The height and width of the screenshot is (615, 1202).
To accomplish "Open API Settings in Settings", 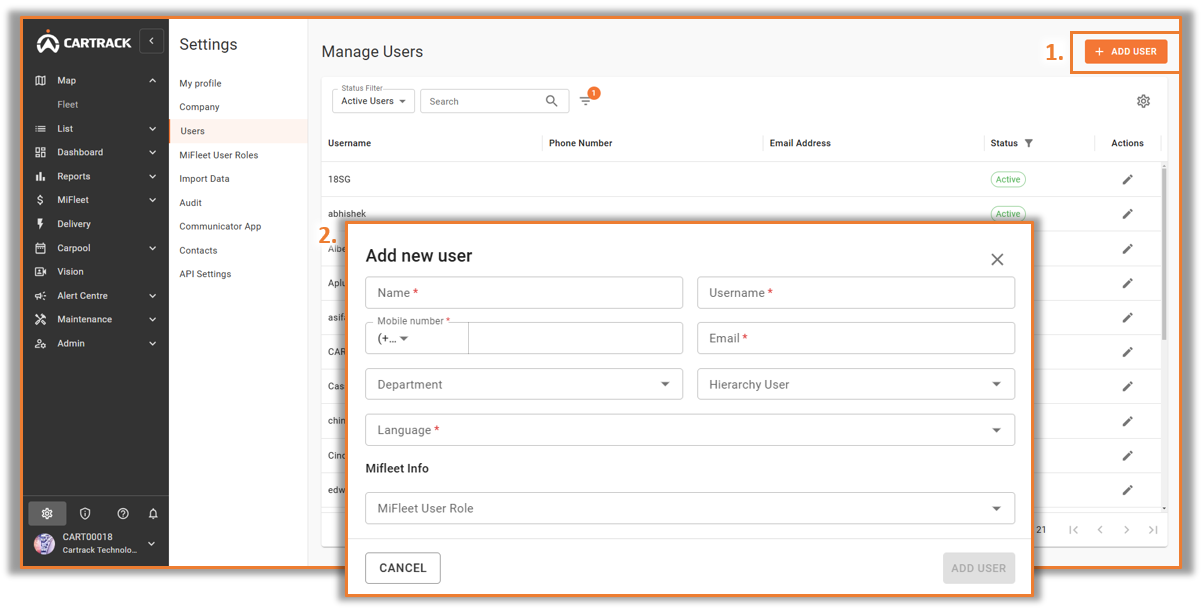I will [205, 274].
